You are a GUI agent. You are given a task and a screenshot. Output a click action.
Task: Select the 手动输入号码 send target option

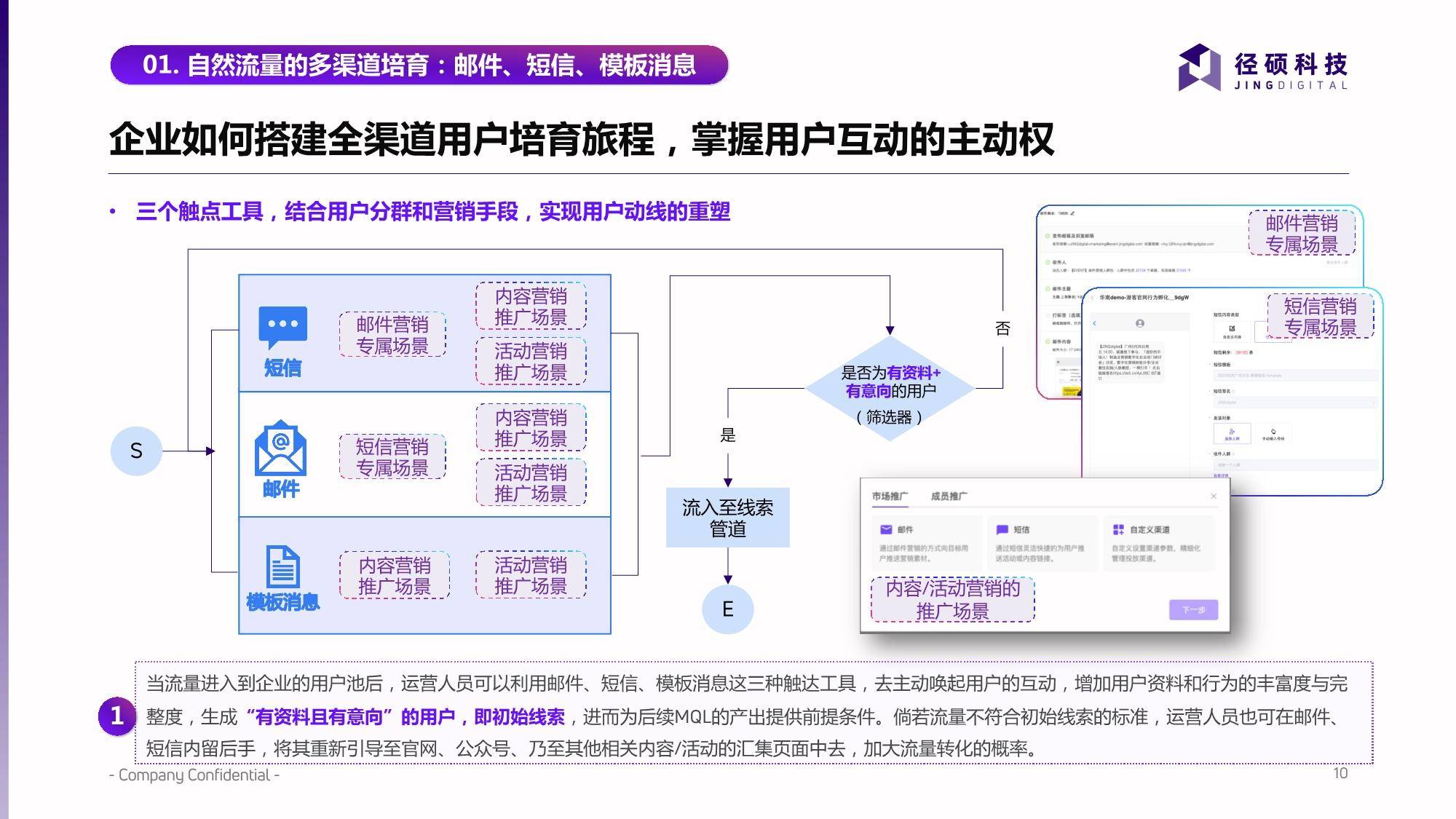coord(1273,434)
